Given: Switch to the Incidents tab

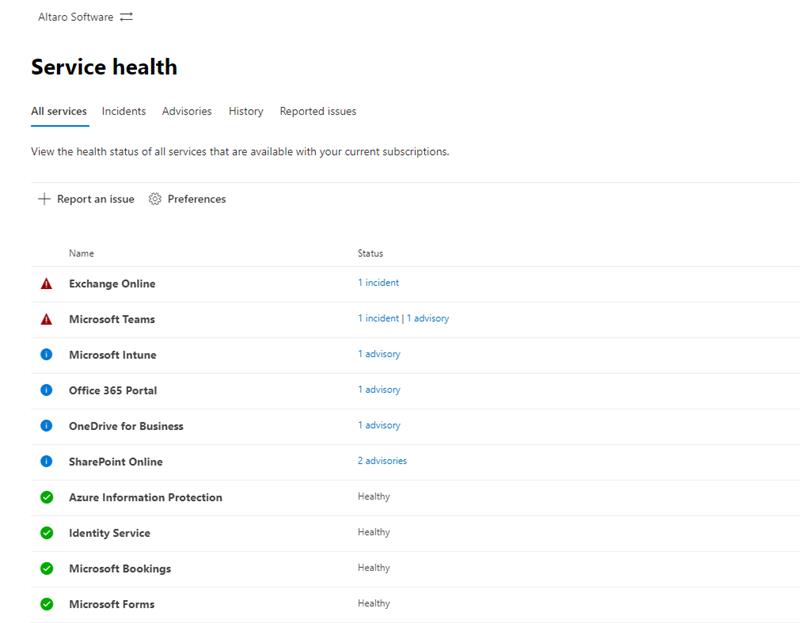Looking at the screenshot, I should tap(124, 111).
